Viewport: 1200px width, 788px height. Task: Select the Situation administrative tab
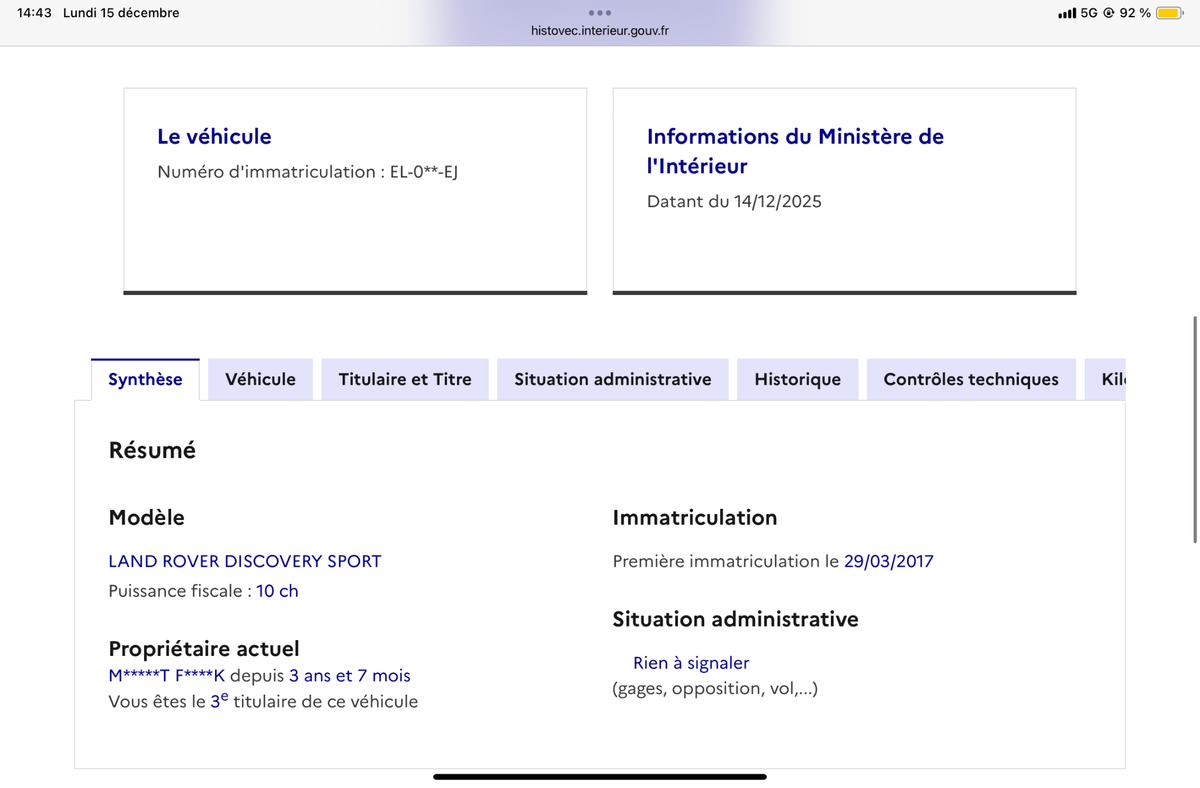(x=613, y=379)
